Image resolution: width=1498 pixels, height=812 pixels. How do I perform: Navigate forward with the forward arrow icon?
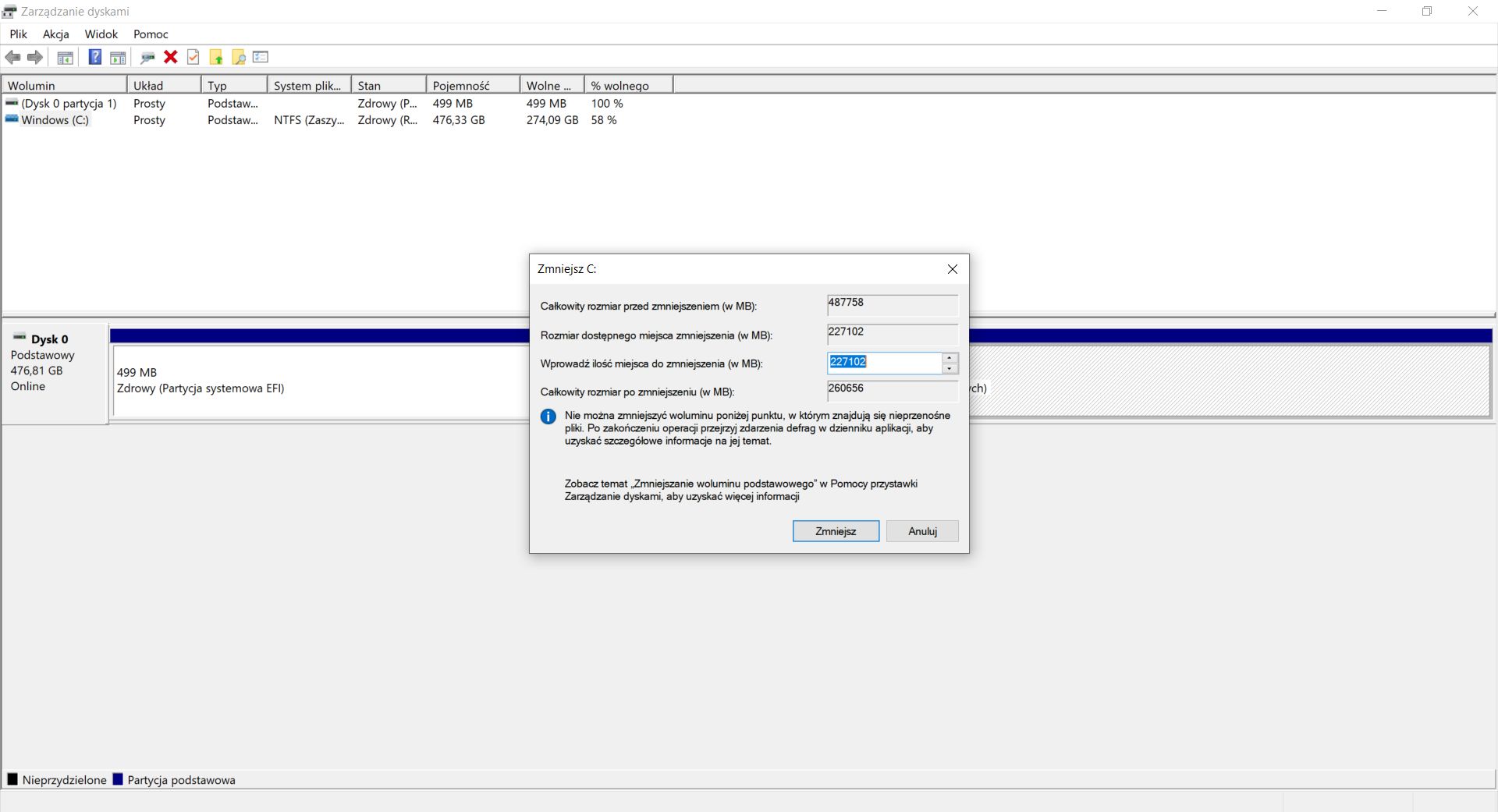pyautogui.click(x=35, y=57)
